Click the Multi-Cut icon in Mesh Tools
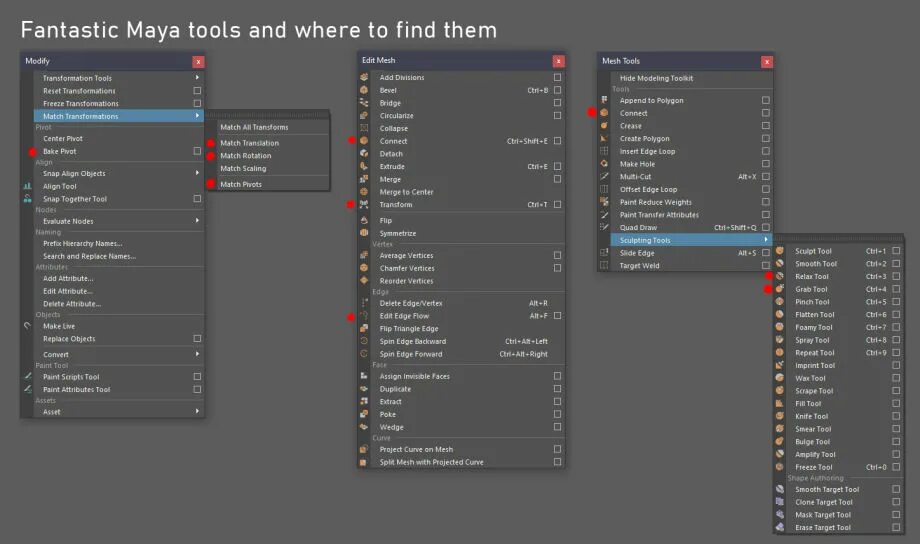This screenshot has width=920, height=544. click(x=604, y=176)
